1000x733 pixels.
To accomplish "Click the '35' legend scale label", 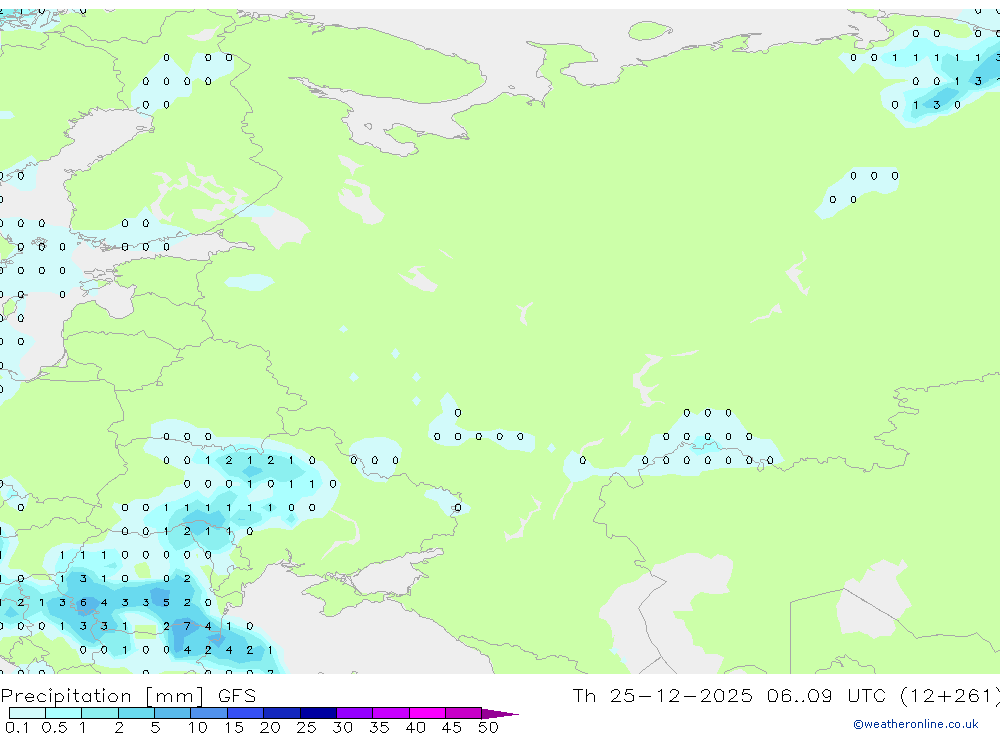I will click(x=379, y=727).
